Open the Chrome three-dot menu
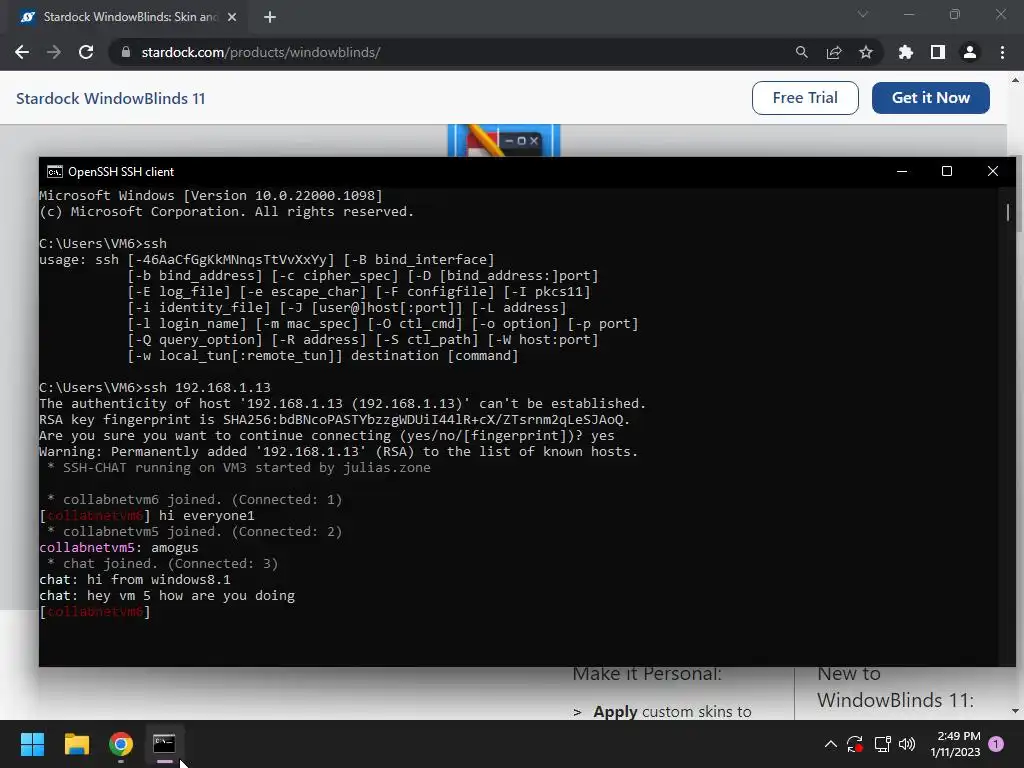The image size is (1024, 768). [1002, 52]
